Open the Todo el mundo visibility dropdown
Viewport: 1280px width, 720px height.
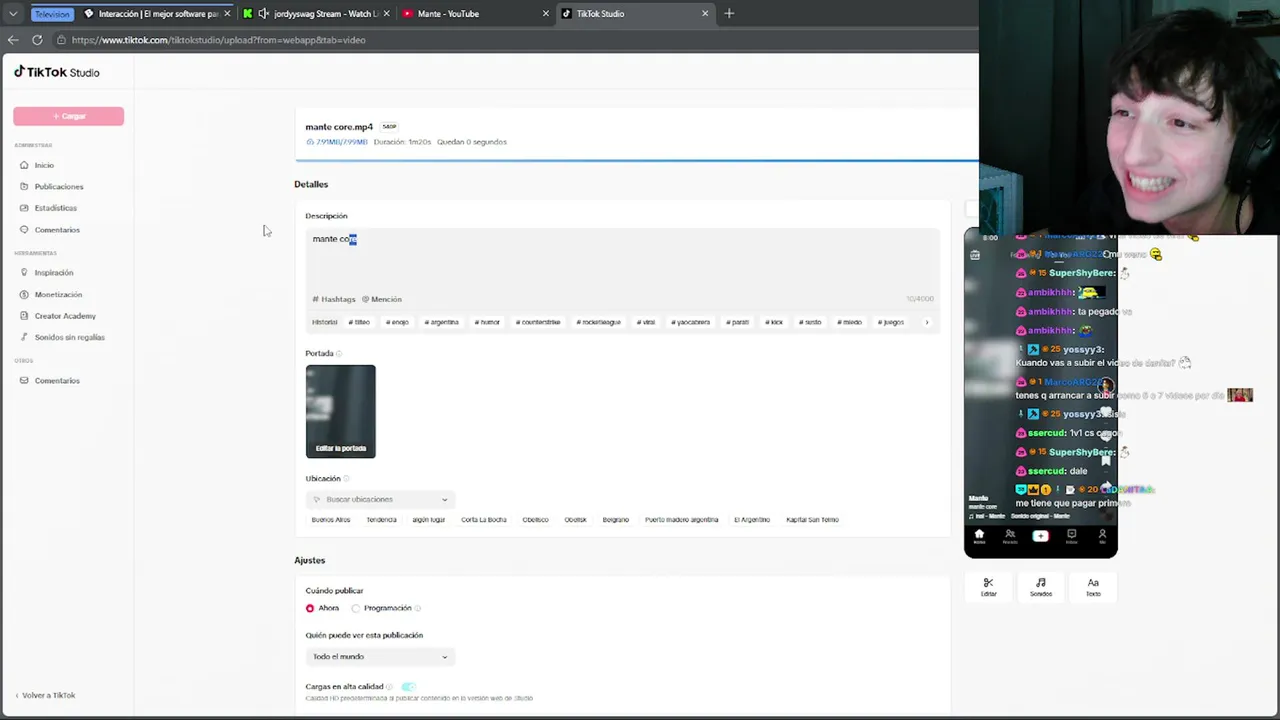point(379,656)
